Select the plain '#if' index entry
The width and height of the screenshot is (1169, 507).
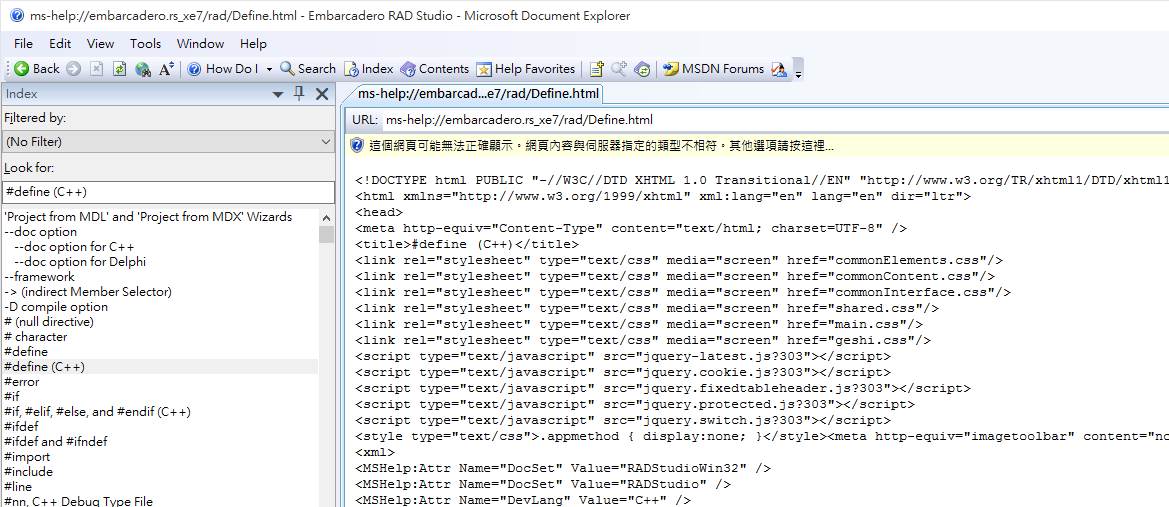tap(12, 397)
